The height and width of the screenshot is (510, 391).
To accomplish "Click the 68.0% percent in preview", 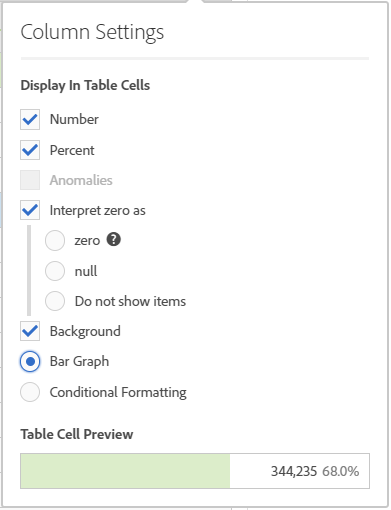I will tap(341, 471).
